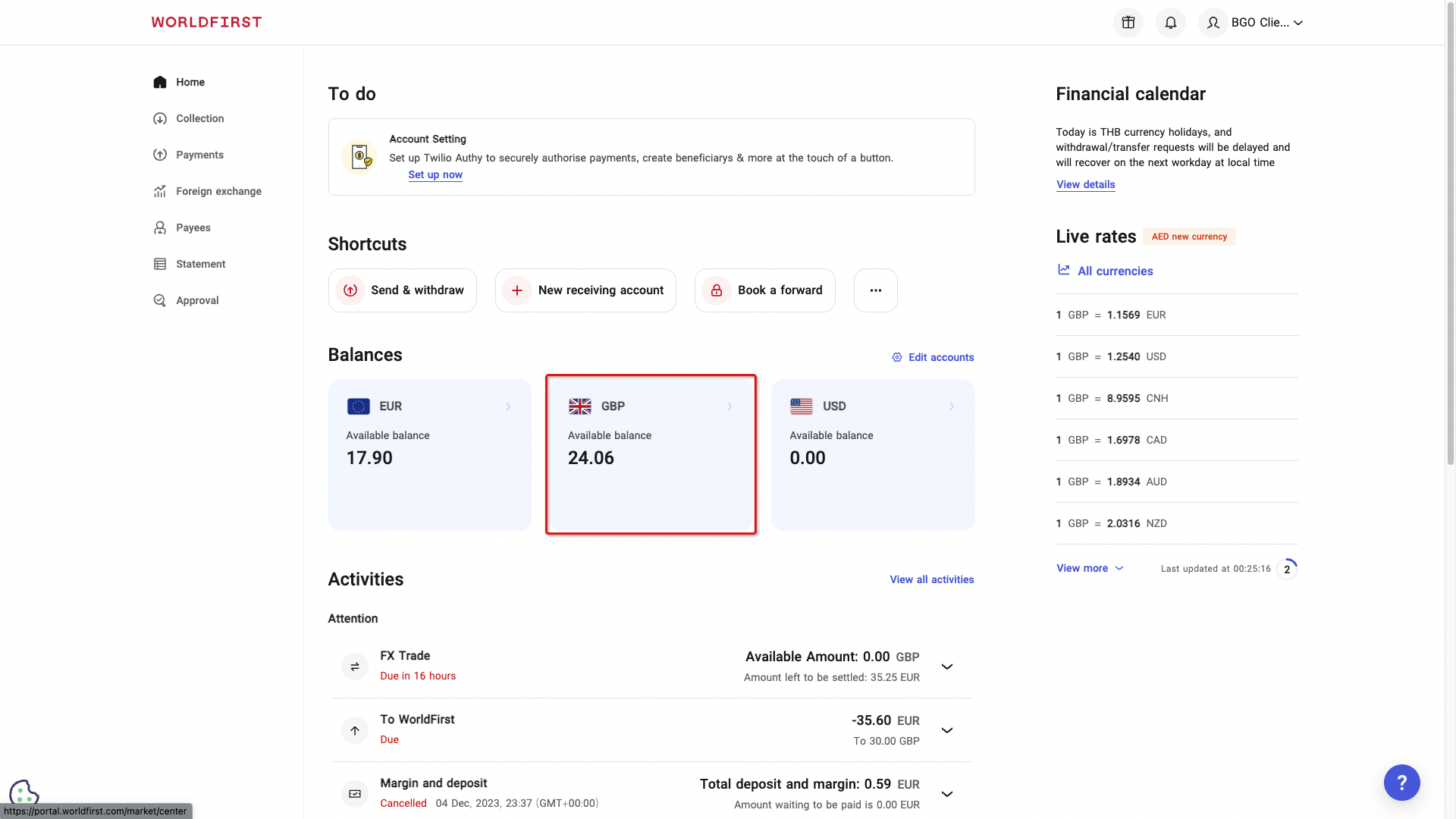This screenshot has height=819, width=1456.
Task: Open the USD balance card
Action: tap(872, 454)
